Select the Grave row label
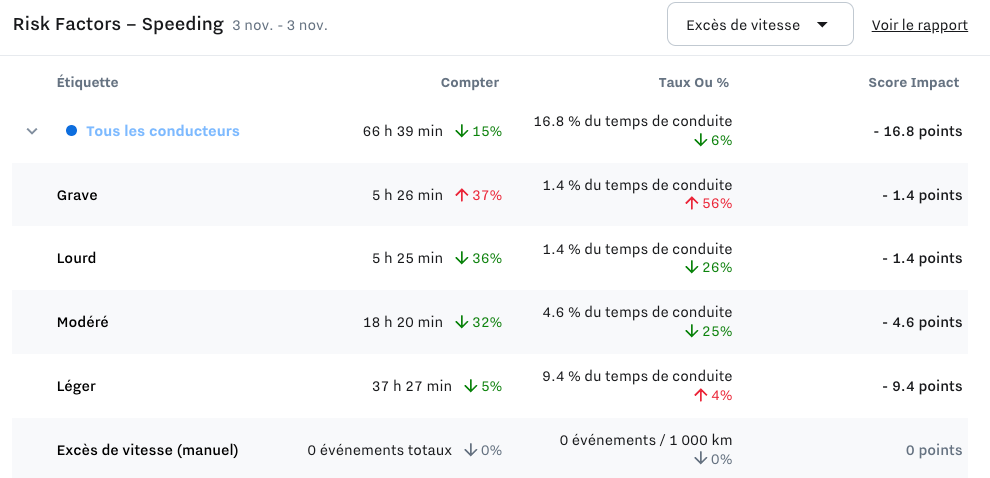Image resolution: width=990 pixels, height=478 pixels. point(77,195)
